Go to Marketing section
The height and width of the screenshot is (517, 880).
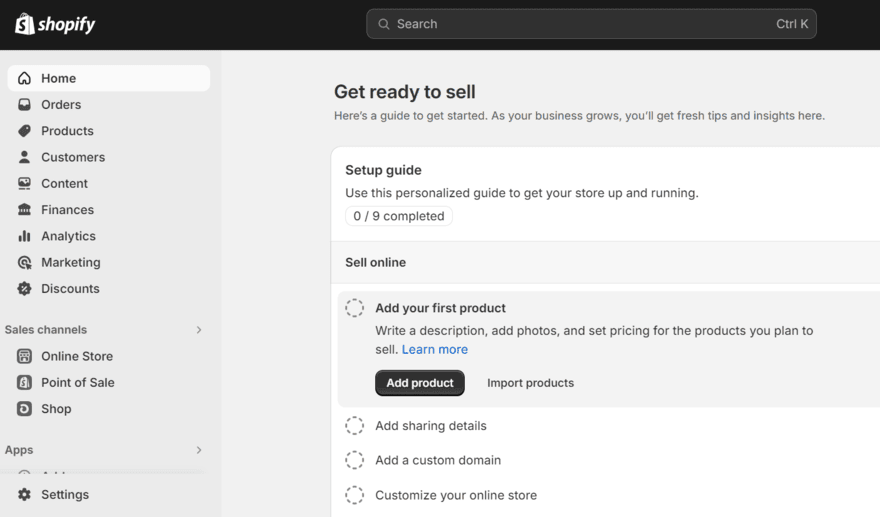[109, 262]
